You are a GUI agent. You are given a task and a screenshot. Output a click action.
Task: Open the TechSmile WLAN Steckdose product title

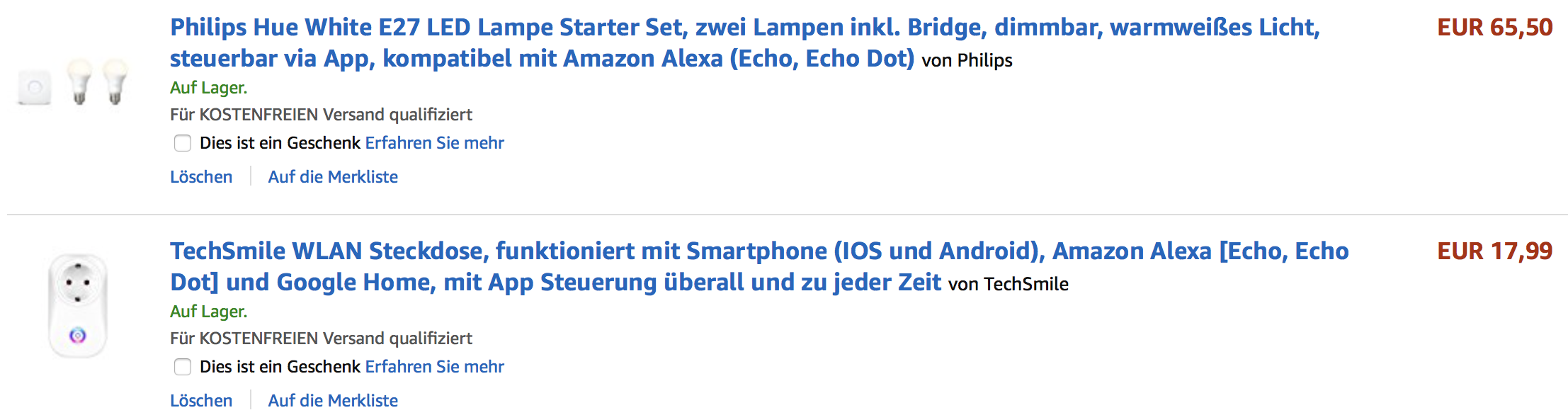[759, 266]
